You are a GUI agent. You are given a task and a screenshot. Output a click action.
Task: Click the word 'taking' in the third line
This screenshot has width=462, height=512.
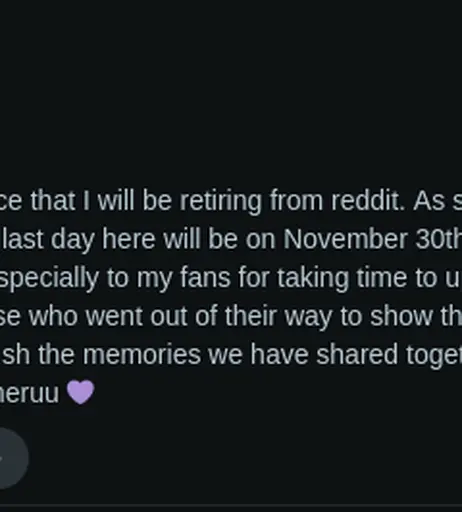313,278
